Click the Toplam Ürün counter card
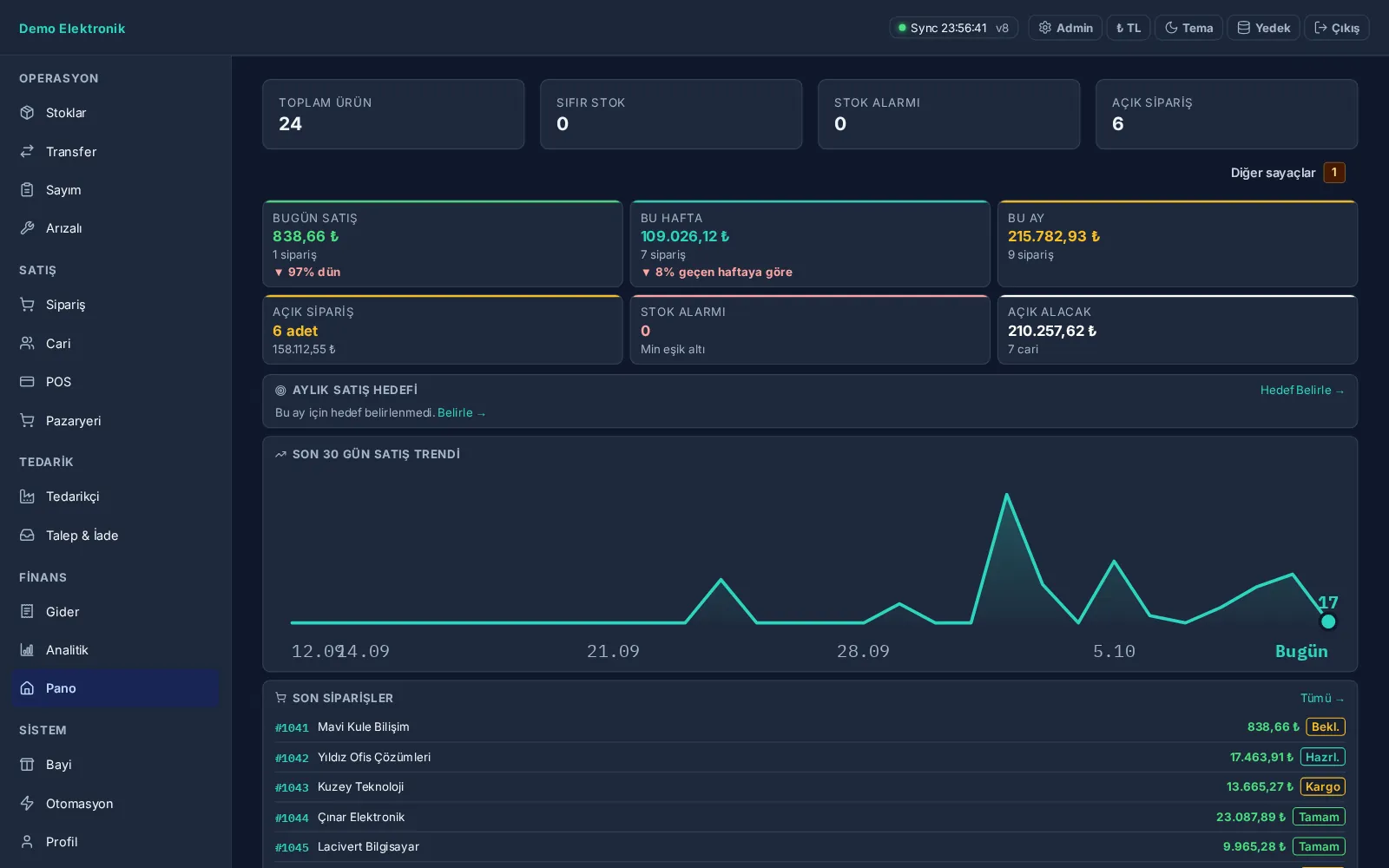The height and width of the screenshot is (868, 1389). 393,115
